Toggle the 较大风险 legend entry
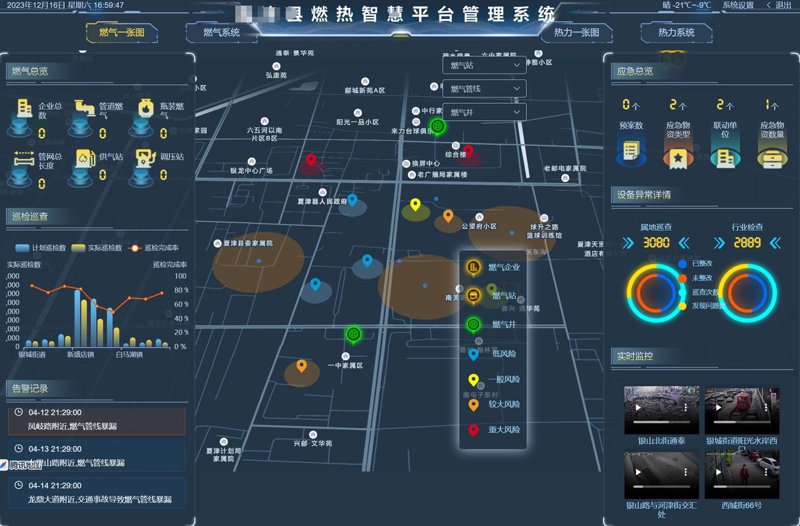800x526 pixels. click(x=493, y=404)
